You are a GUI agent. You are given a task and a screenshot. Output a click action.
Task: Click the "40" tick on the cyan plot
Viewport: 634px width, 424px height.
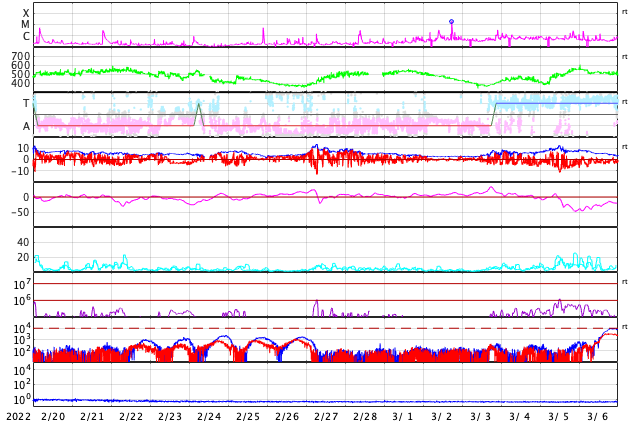pos(24,242)
